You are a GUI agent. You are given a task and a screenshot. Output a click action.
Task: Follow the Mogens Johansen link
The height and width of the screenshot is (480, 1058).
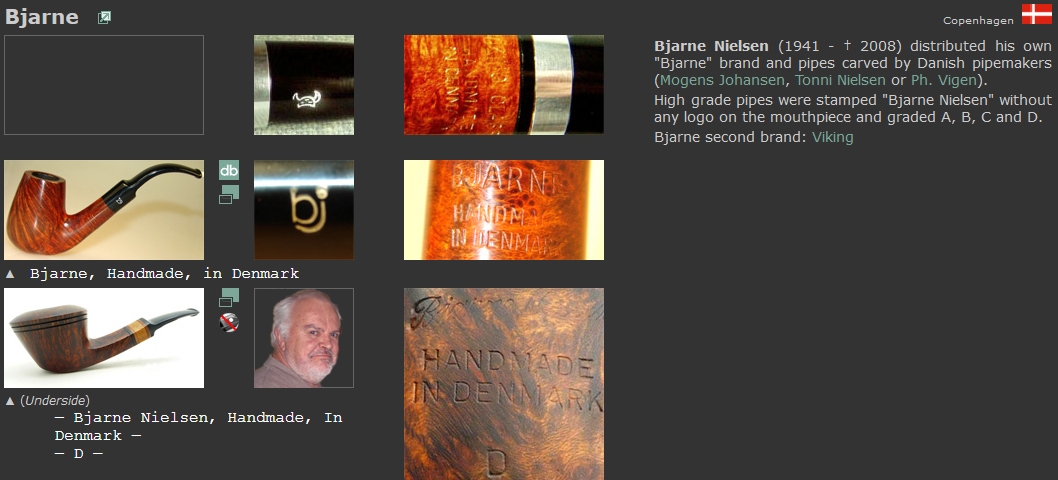click(722, 80)
